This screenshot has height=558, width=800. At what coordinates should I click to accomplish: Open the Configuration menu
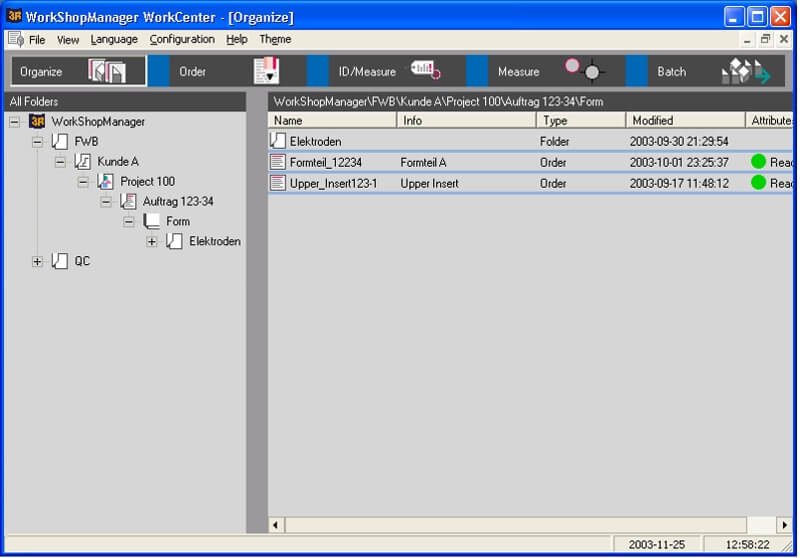click(182, 40)
